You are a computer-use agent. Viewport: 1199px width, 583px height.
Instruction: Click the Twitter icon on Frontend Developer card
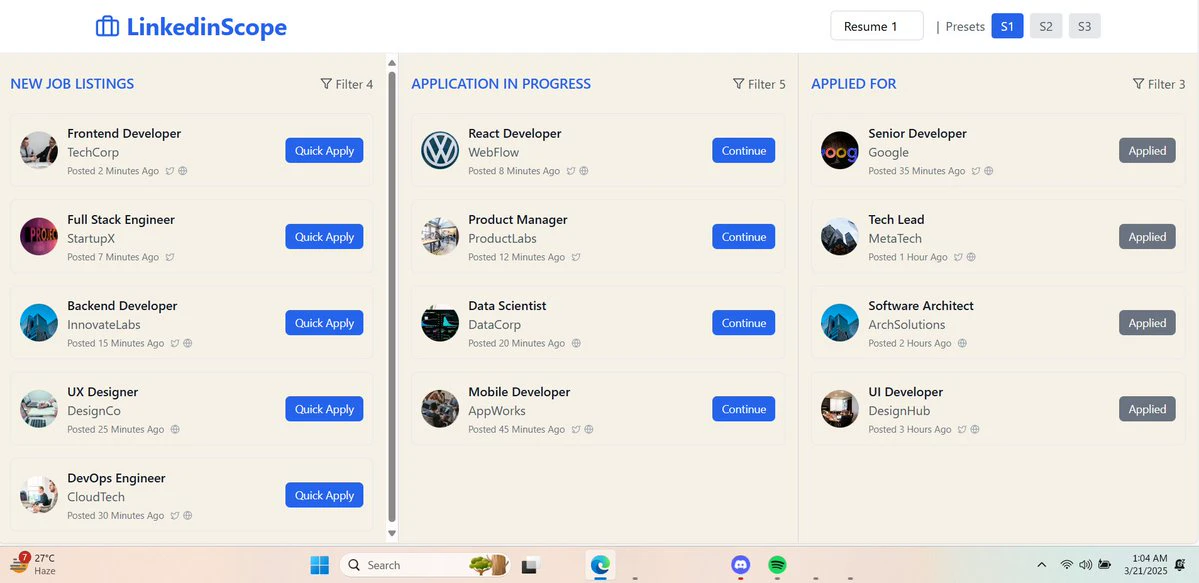pyautogui.click(x=170, y=171)
